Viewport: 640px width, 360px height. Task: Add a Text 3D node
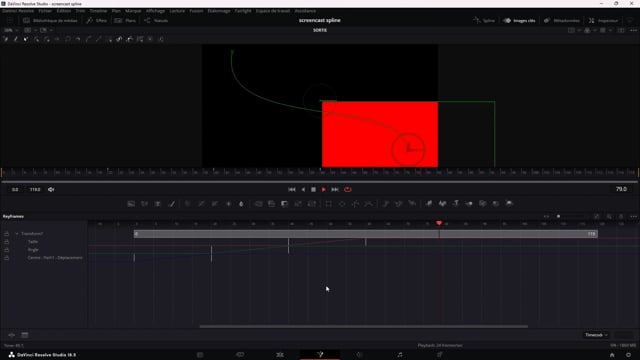click(456, 204)
